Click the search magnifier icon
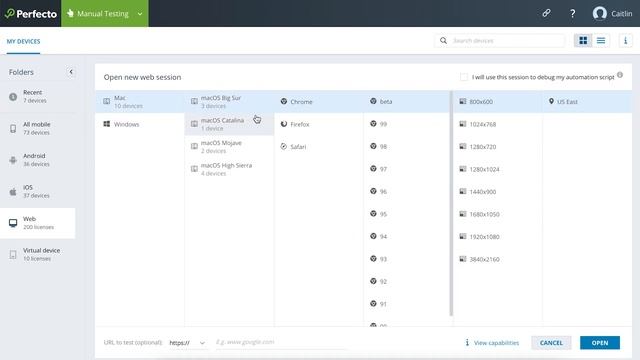Screen dimensions: 640x360 pos(443,40)
